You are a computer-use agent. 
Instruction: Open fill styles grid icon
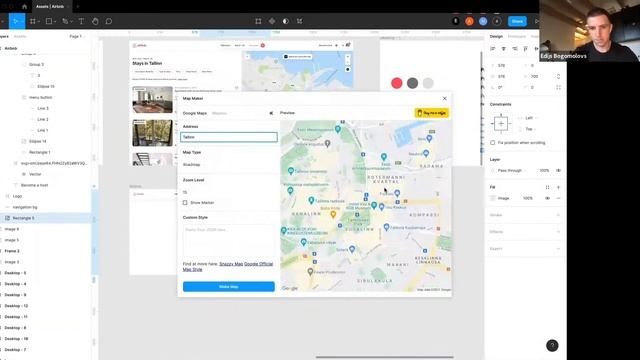point(547,187)
